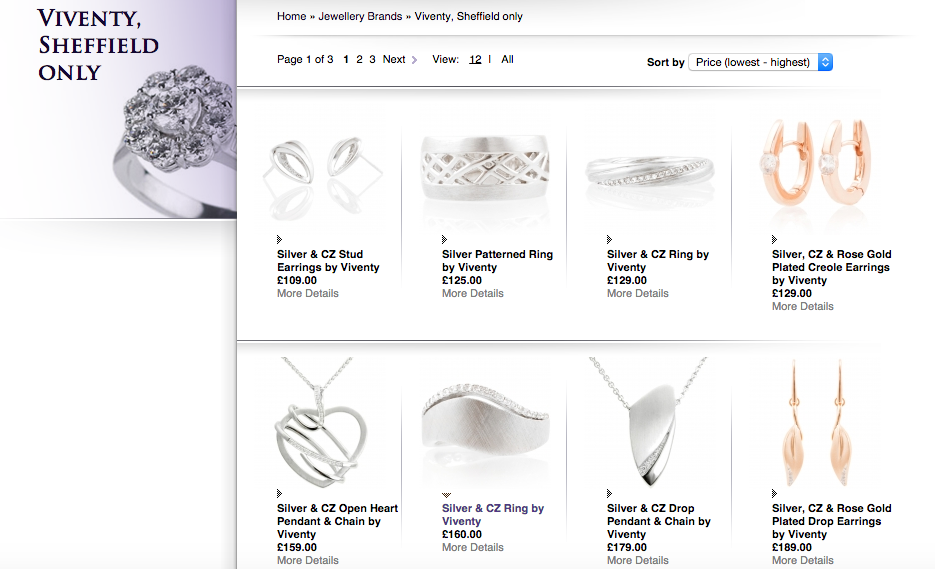Go to Jewellery Brands breadcrumb

click(x=360, y=16)
